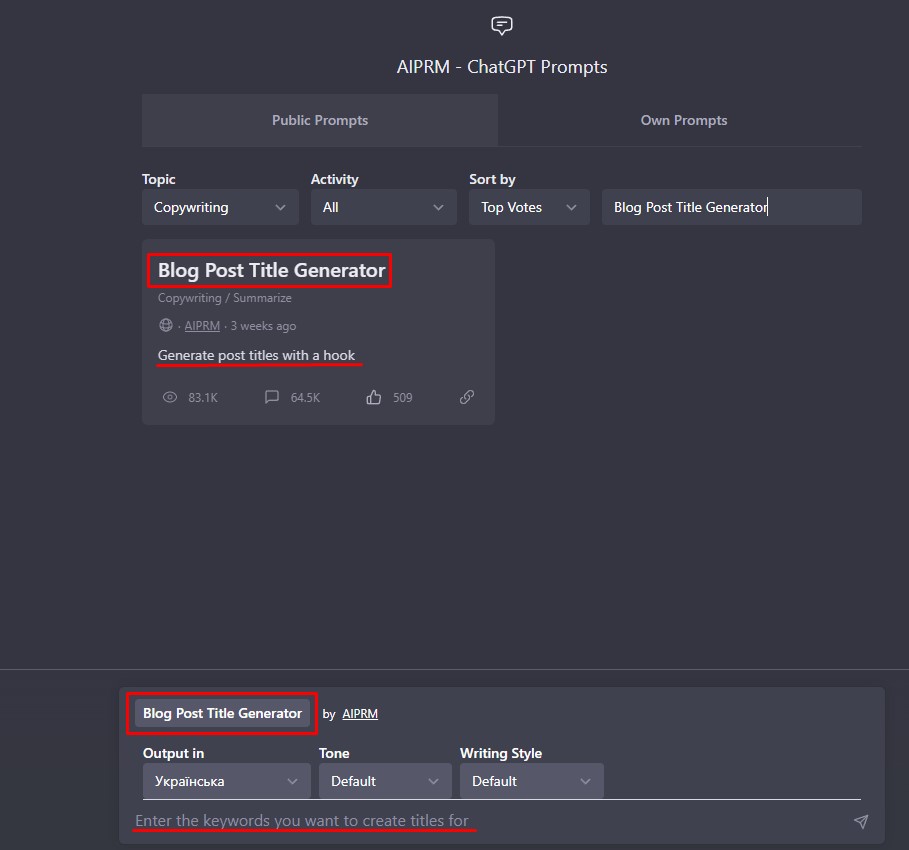909x850 pixels.
Task: Click the globe public icon beside AIPRM
Action: tap(166, 325)
